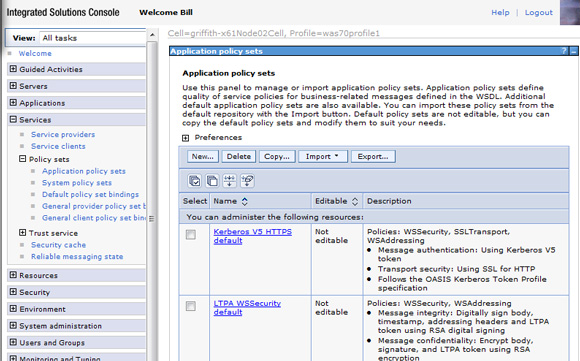Click the Deselect All items icon
Viewport: 580px width, 361px height.
point(212,181)
